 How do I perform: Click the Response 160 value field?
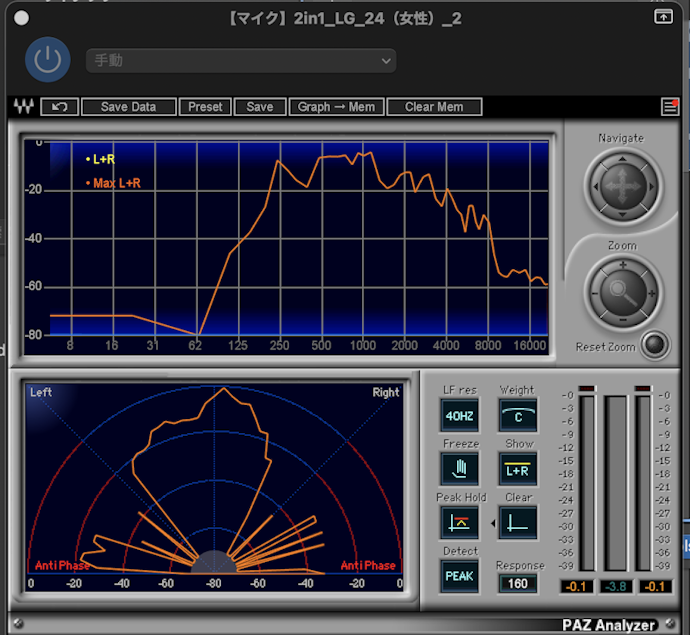pyautogui.click(x=518, y=584)
